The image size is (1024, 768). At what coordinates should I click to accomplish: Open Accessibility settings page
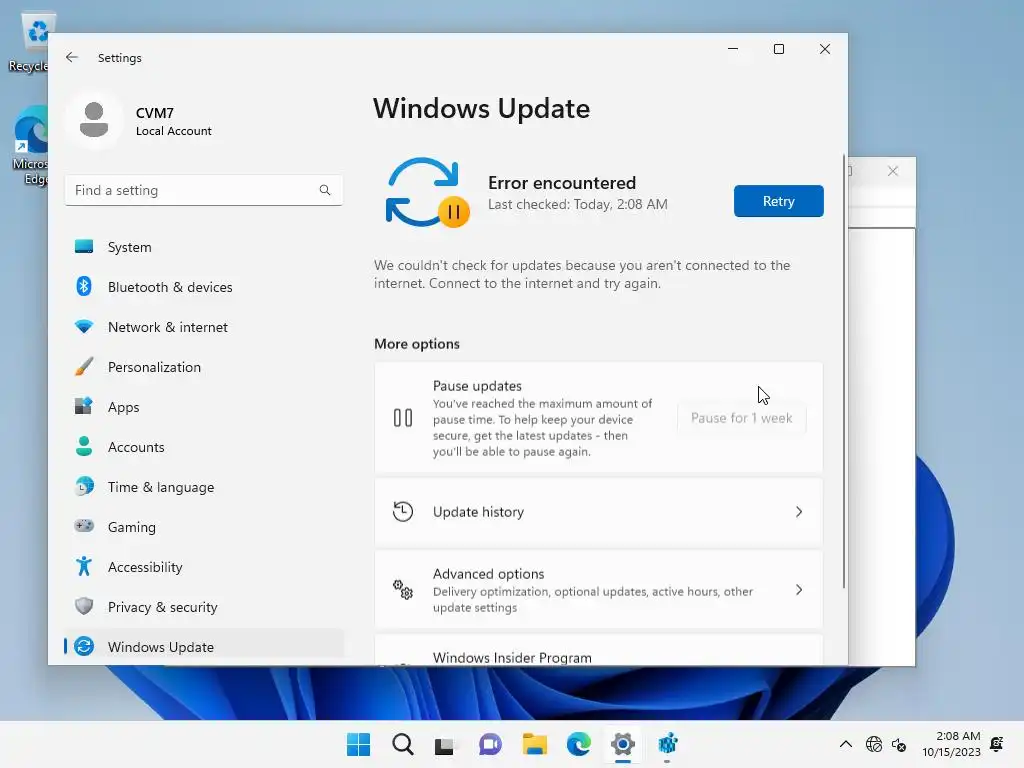(204, 566)
